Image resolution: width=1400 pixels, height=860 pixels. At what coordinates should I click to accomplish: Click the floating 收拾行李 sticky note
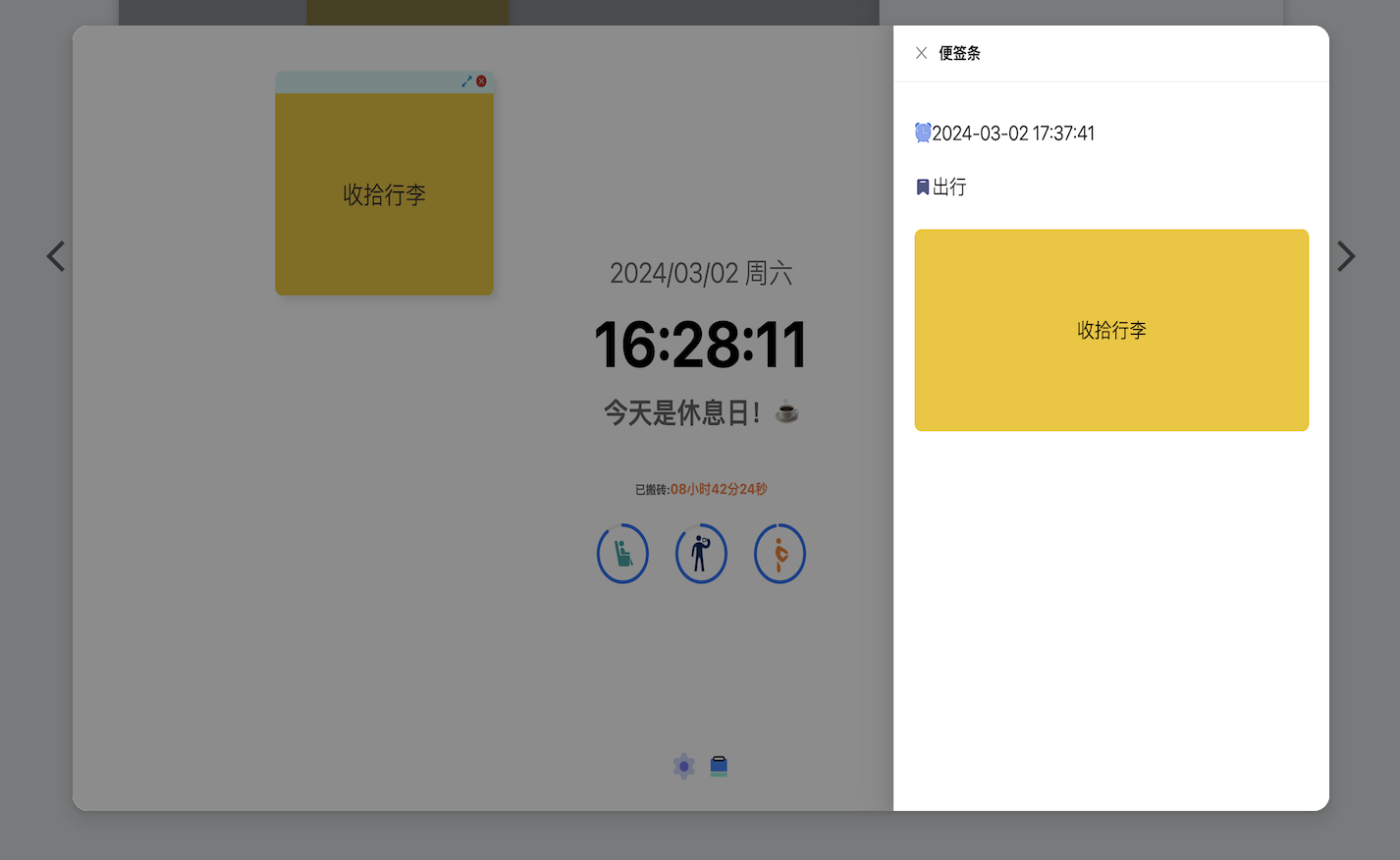point(384,194)
